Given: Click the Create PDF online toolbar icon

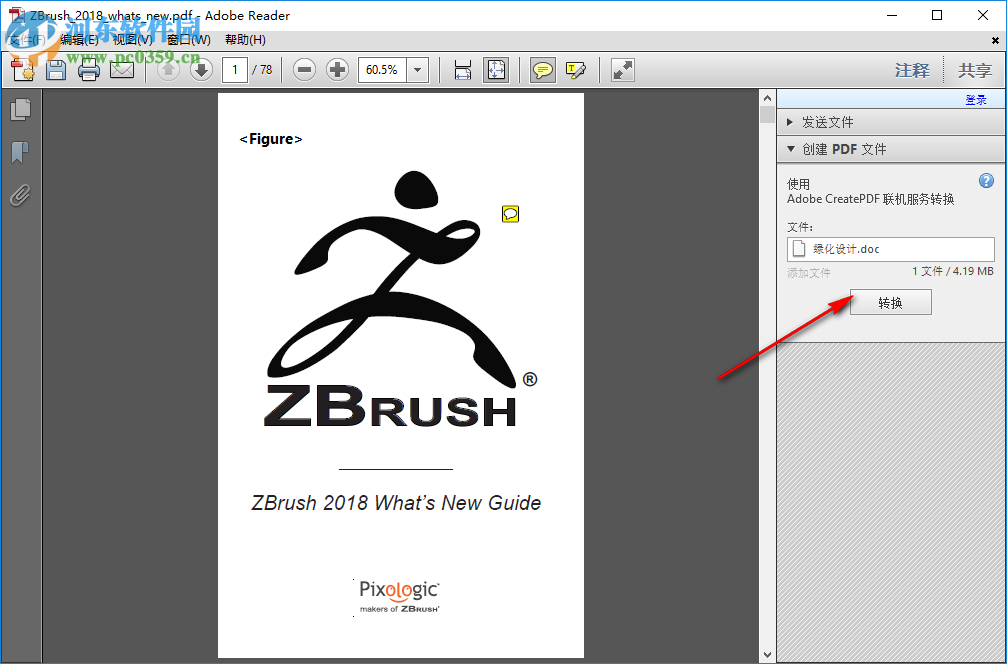Looking at the screenshot, I should click(23, 69).
